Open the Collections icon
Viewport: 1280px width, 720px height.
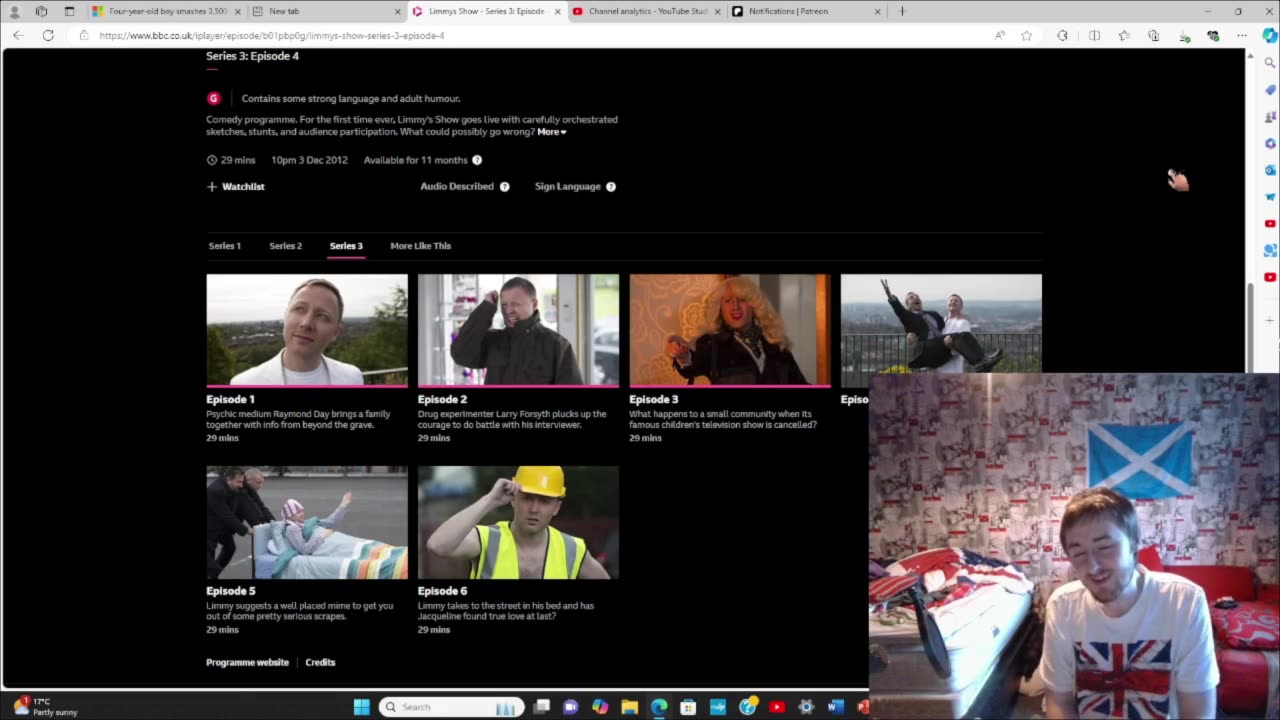[1154, 35]
